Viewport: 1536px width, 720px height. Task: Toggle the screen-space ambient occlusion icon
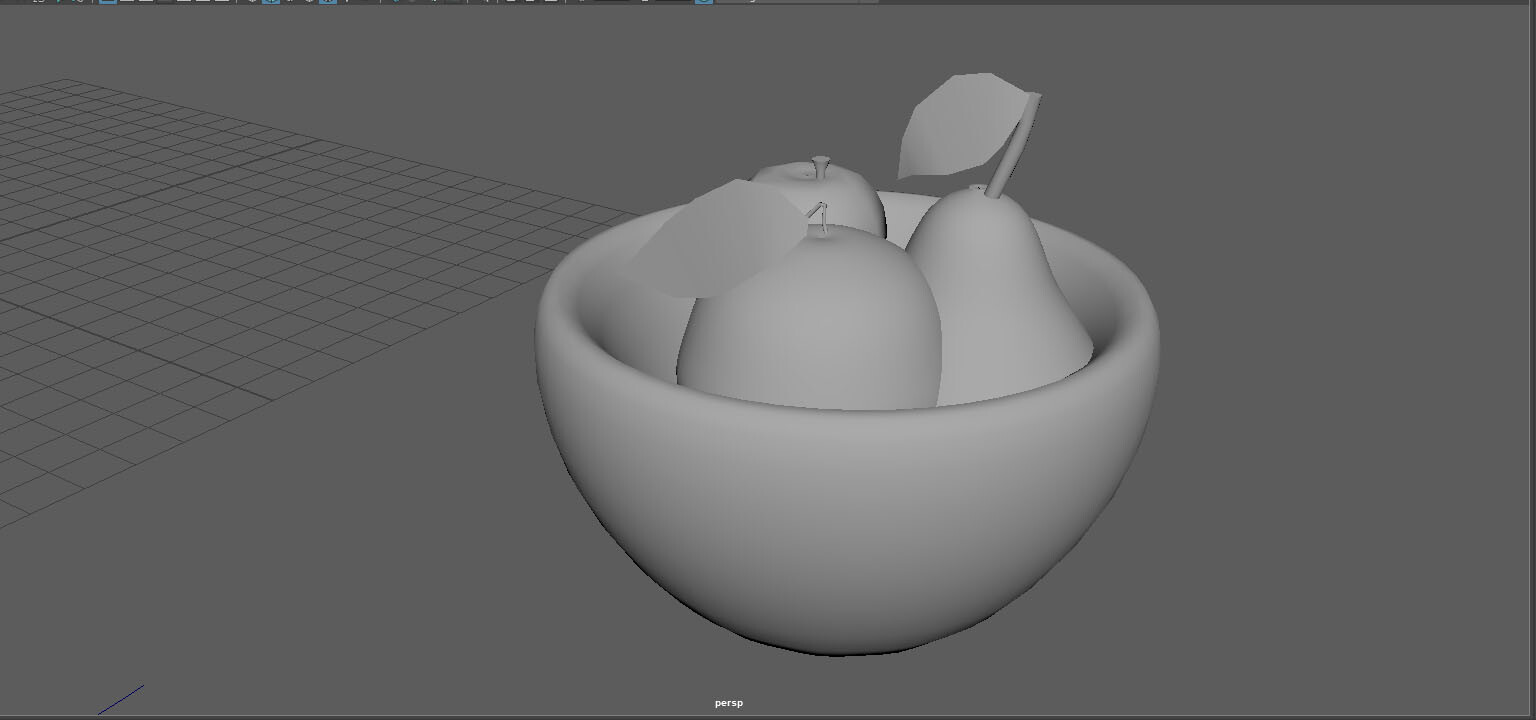click(x=204, y=4)
